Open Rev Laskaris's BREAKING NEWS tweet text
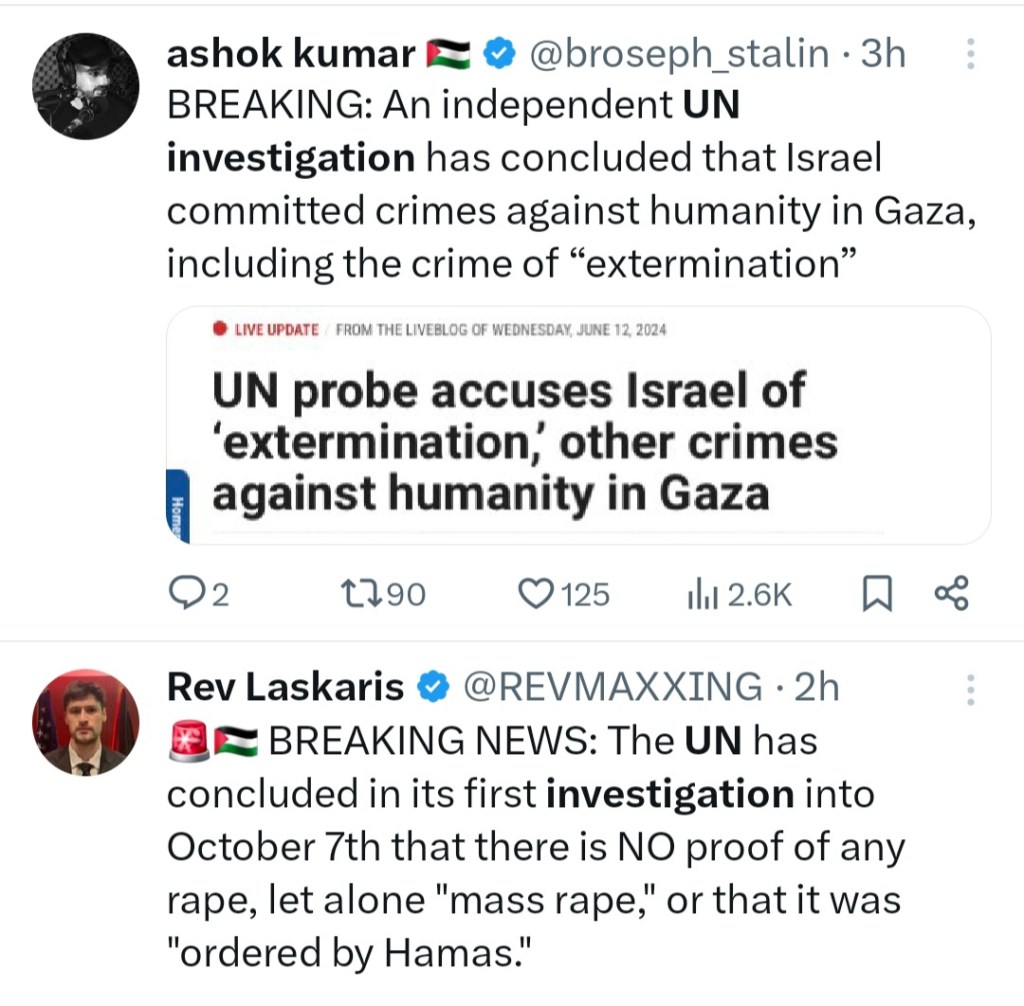This screenshot has width=1024, height=1006. (535, 847)
